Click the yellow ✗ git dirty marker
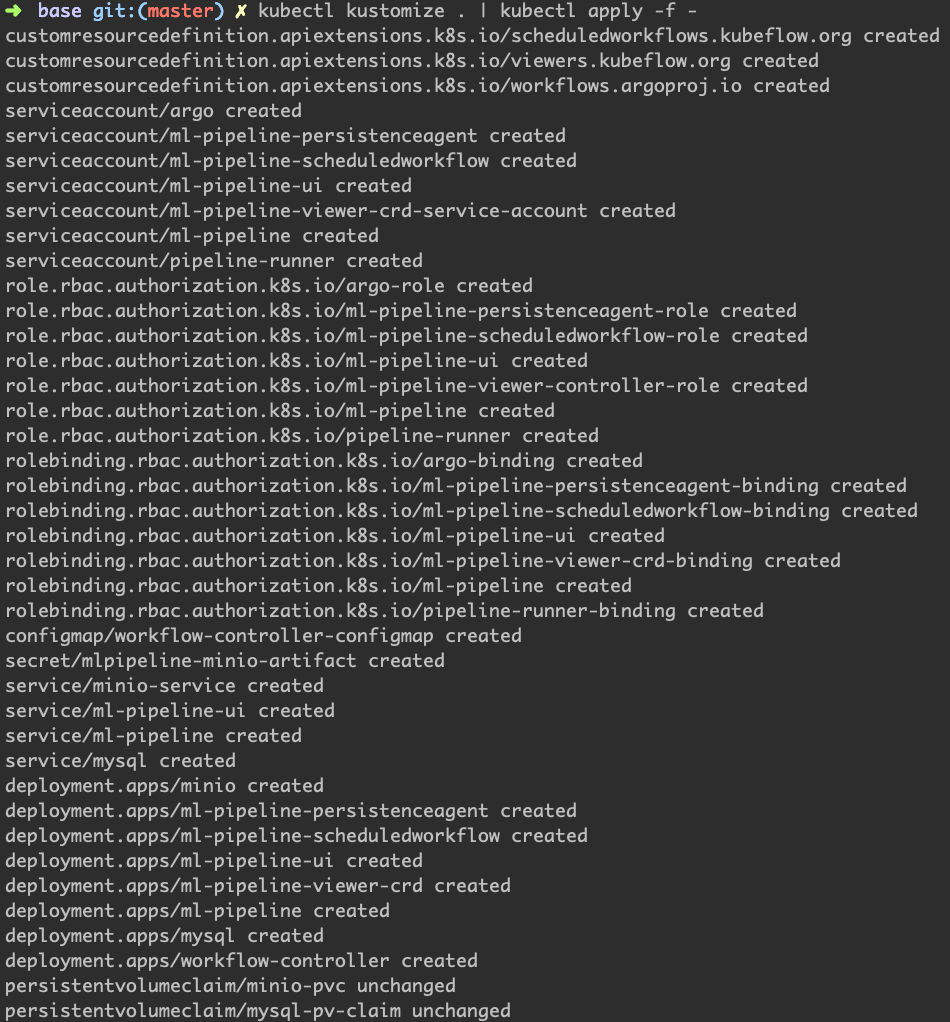Viewport: 950px width, 1022px height. [240, 11]
